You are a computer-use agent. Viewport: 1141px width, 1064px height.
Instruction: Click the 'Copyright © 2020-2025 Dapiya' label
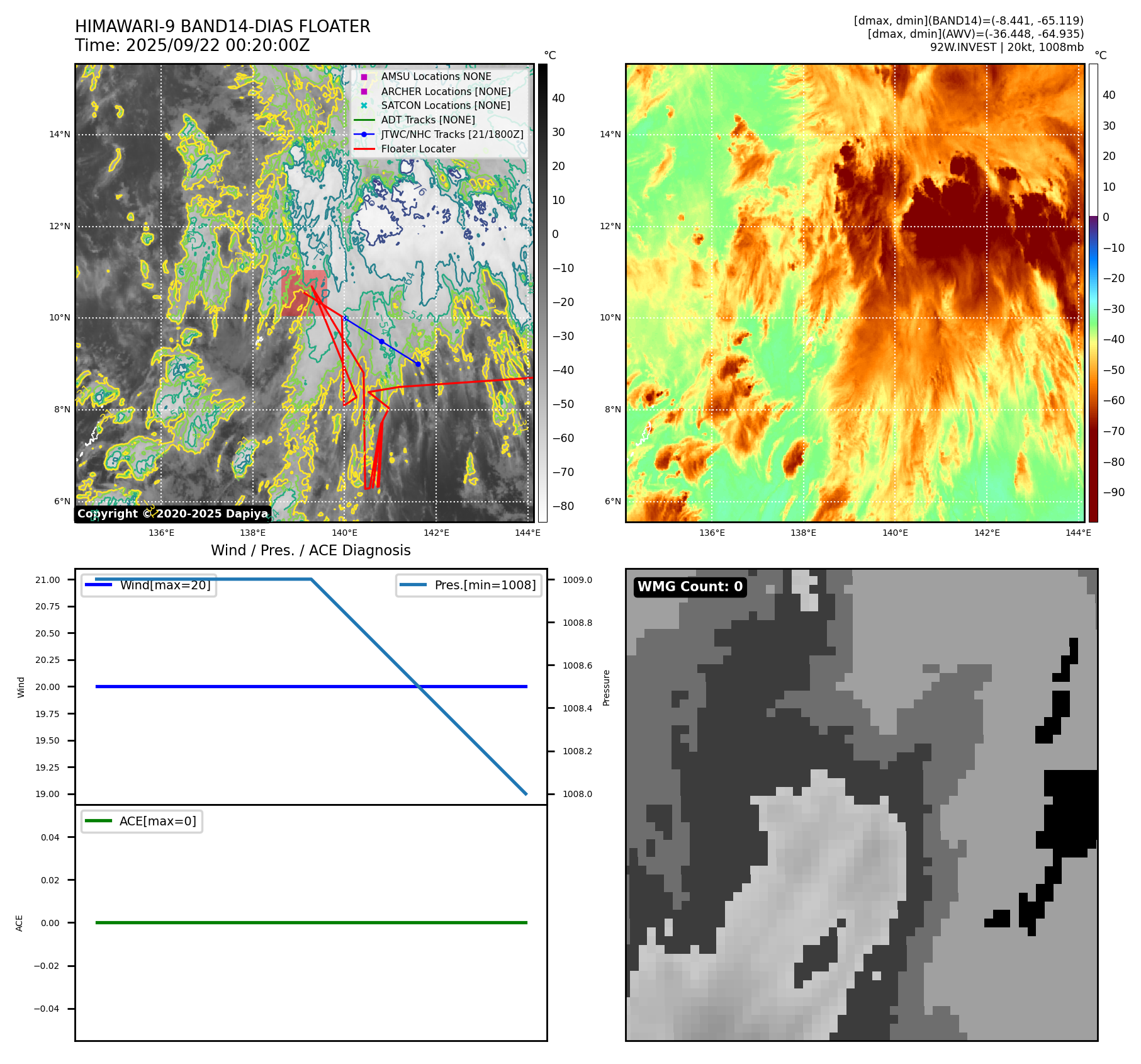[173, 514]
